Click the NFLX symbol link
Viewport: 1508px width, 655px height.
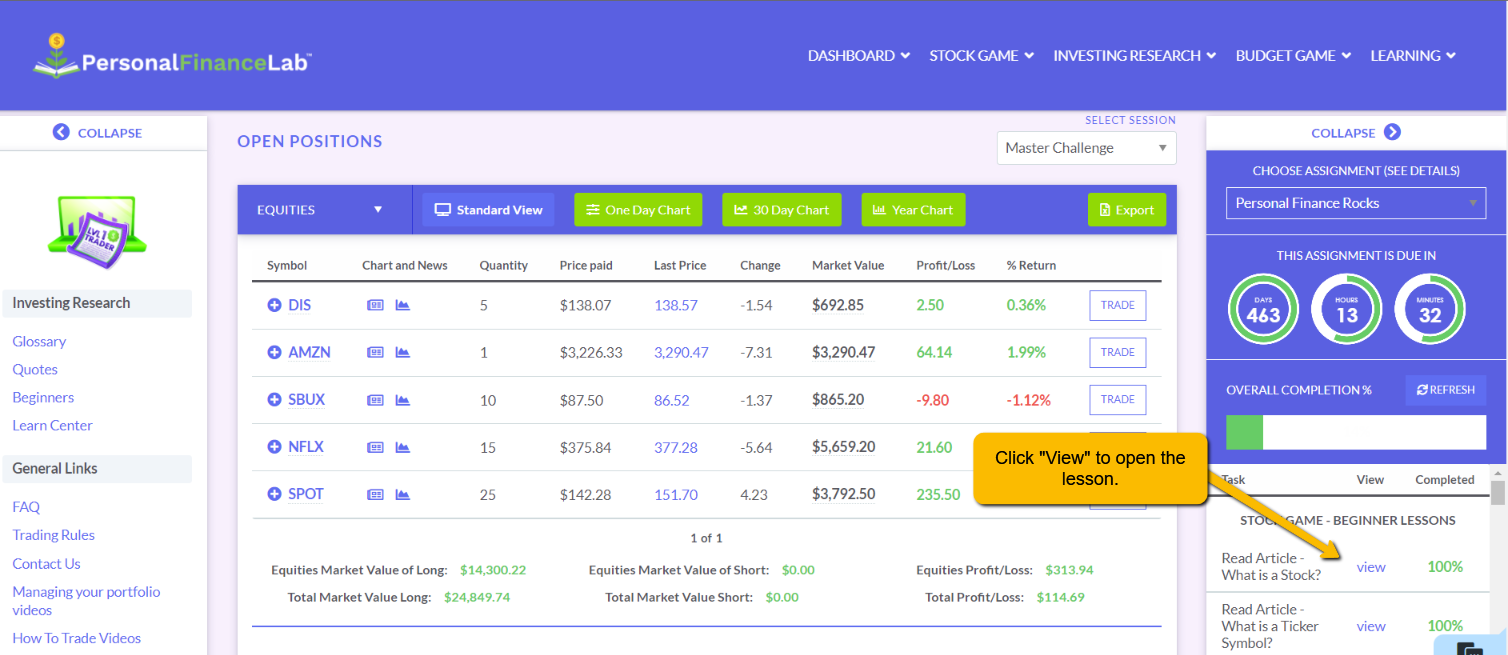306,447
